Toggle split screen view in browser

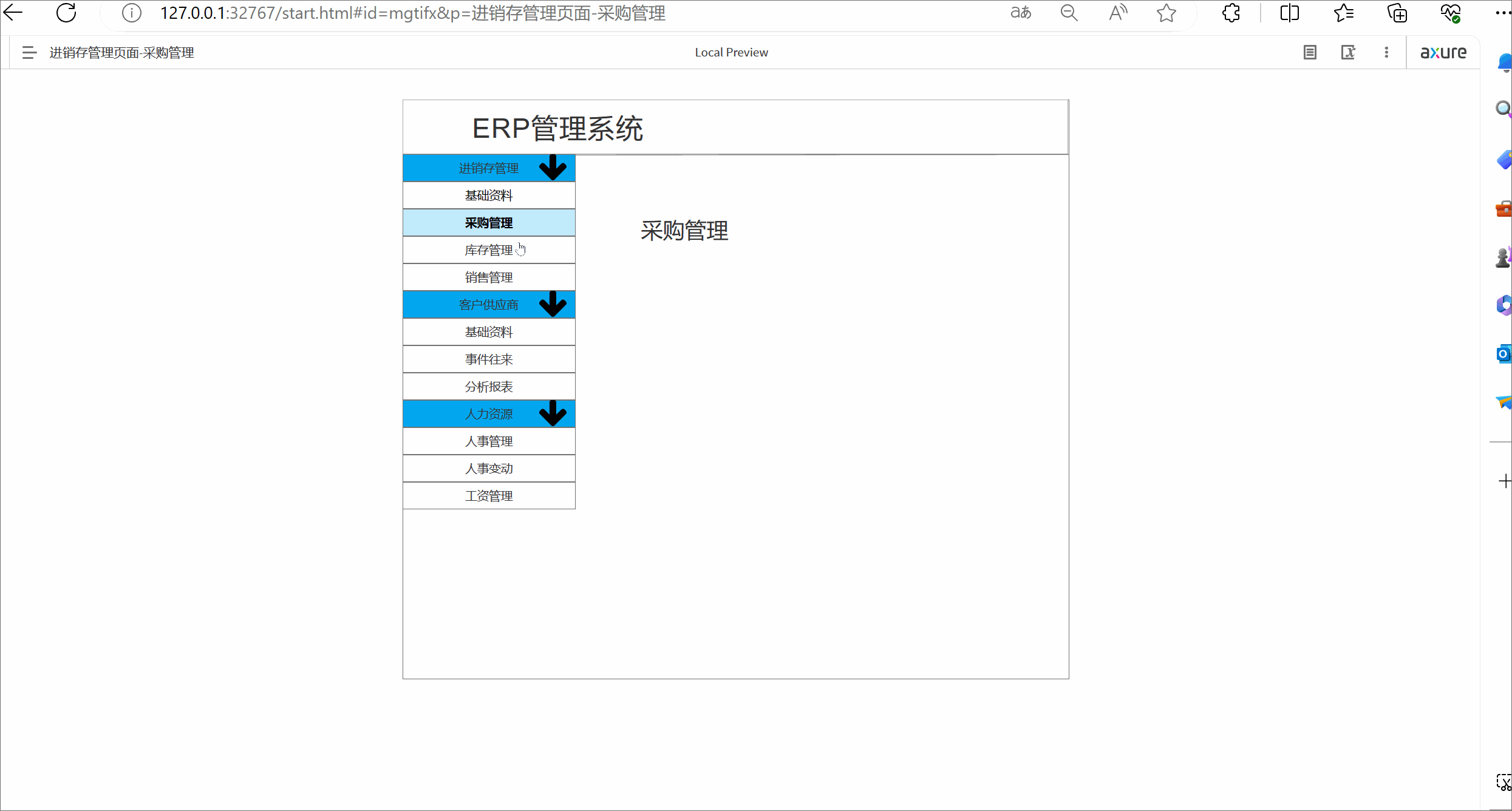1289,13
